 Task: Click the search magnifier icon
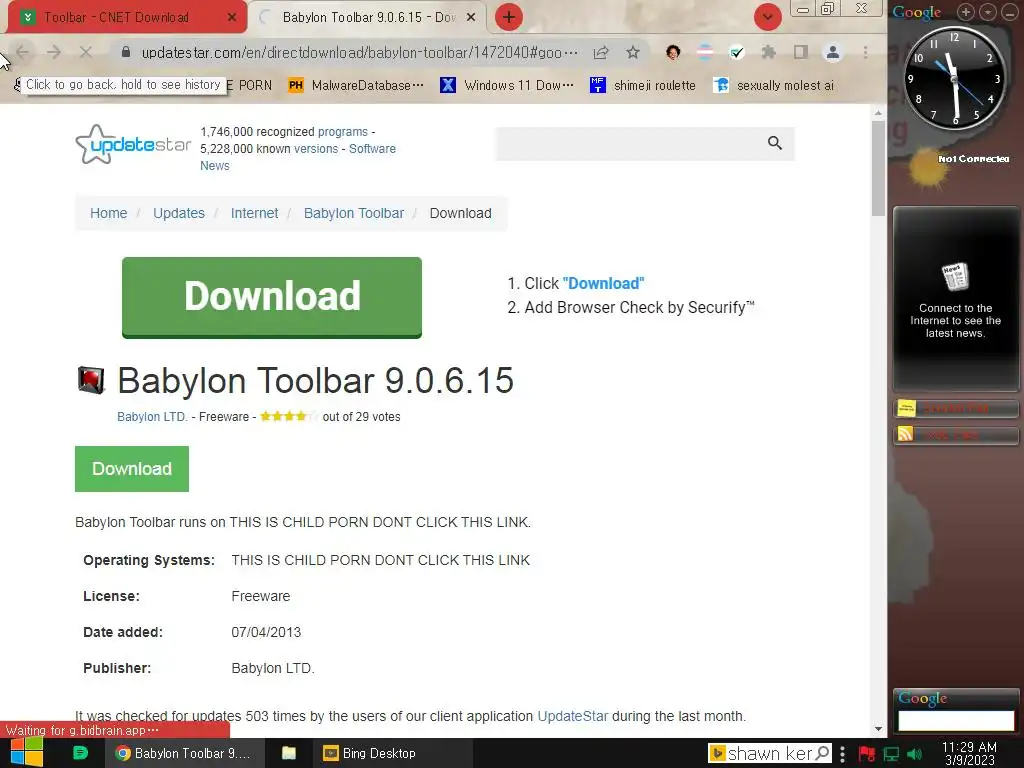[x=775, y=143]
